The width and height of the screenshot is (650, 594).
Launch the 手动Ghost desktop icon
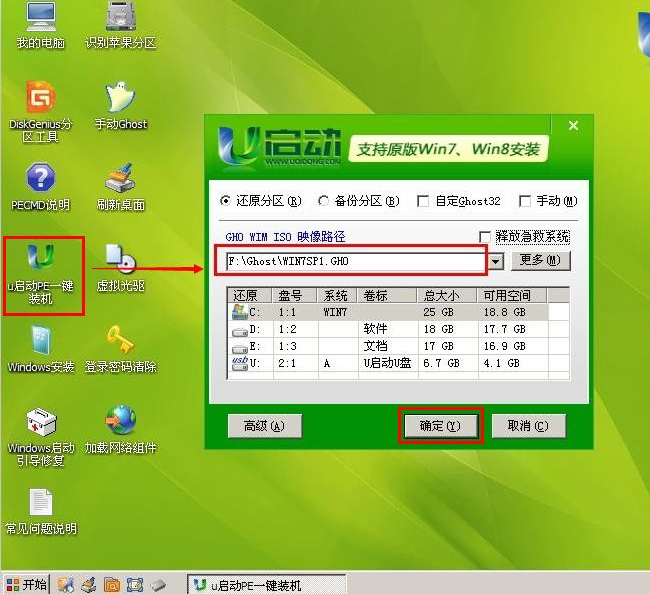[x=120, y=98]
